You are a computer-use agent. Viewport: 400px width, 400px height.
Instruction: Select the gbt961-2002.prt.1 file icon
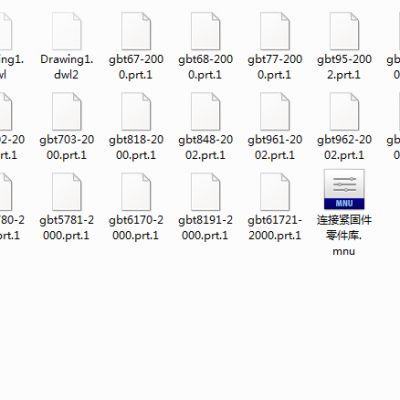pyautogui.click(x=275, y=111)
